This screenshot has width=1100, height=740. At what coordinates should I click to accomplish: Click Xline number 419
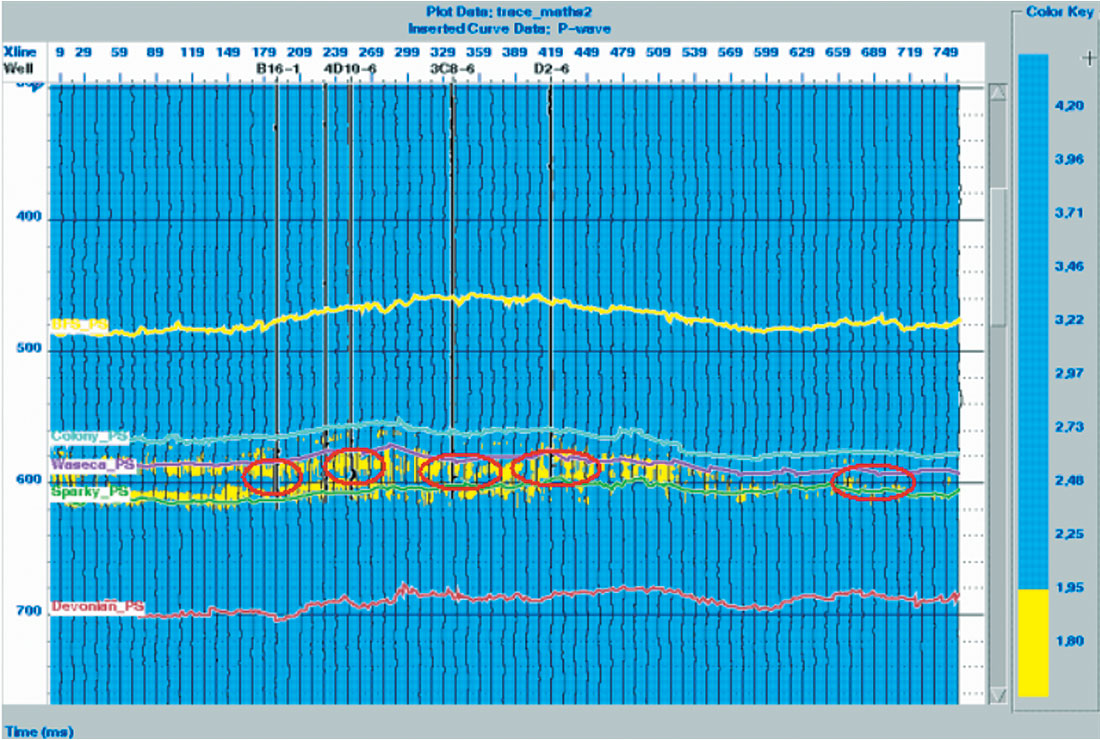pos(551,52)
